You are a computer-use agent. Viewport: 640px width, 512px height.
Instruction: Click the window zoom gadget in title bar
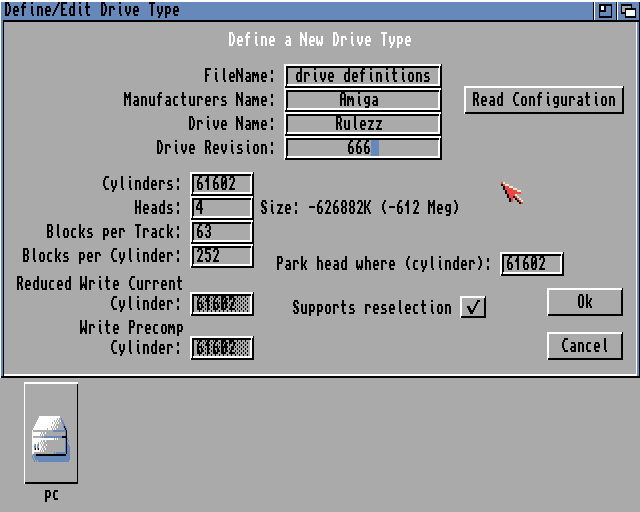click(x=606, y=10)
